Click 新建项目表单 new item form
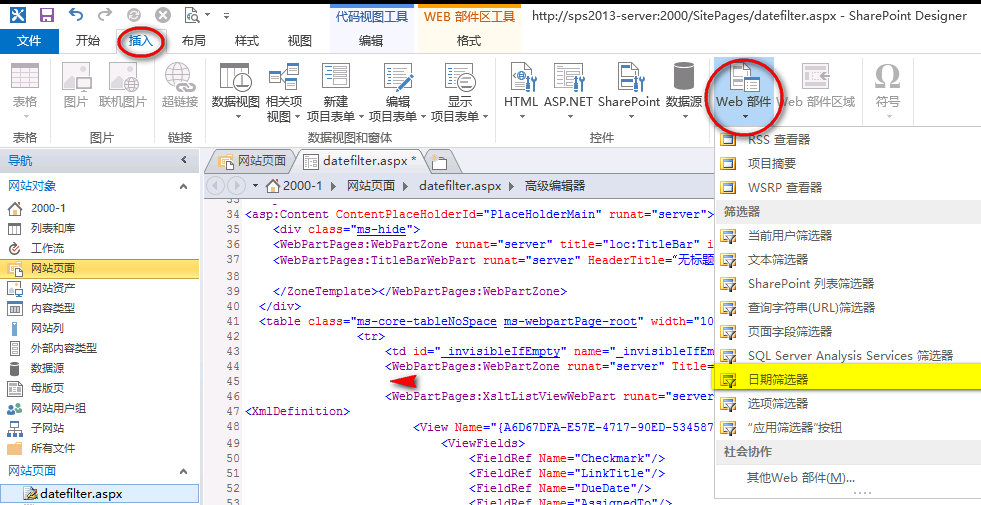Image resolution: width=981 pixels, height=505 pixels. click(336, 91)
